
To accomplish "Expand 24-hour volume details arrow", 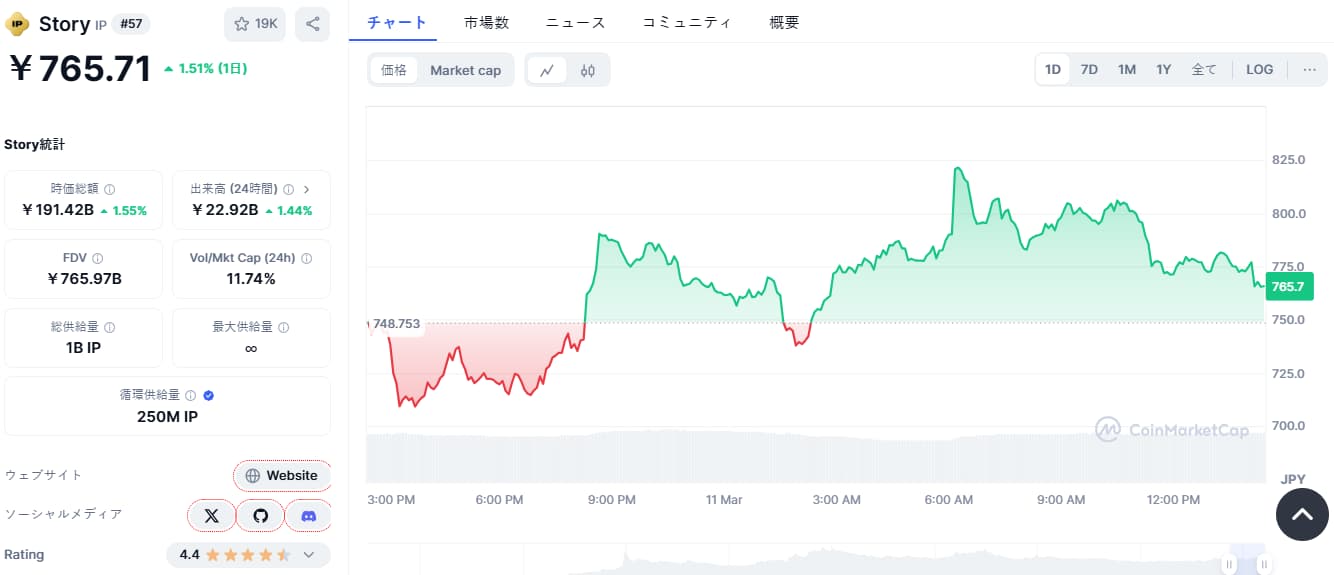I will [306, 189].
